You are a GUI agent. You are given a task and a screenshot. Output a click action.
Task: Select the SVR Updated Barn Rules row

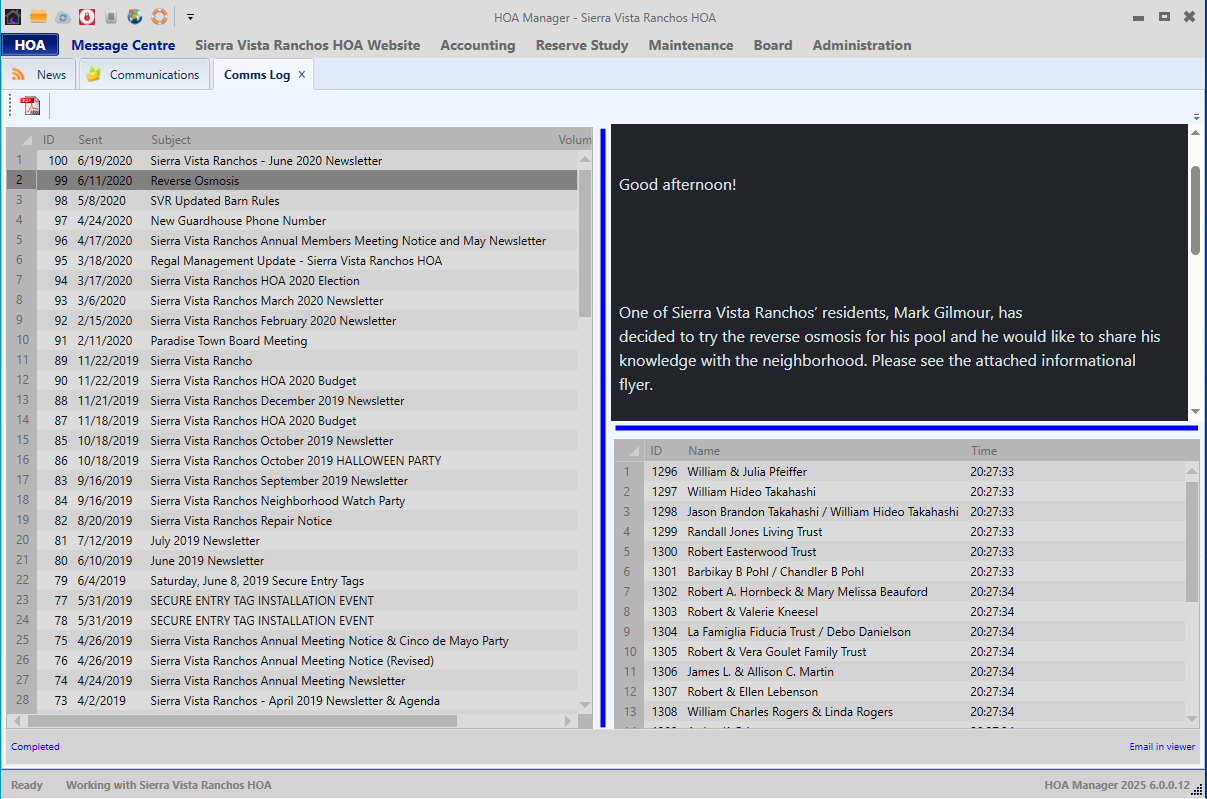coord(215,201)
